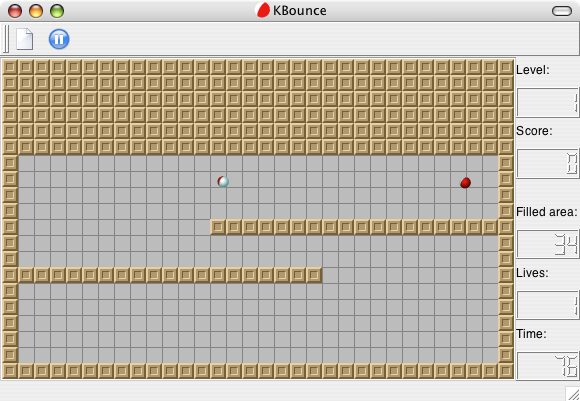Click the toolbar drag handle
Screen dimensions: 580x401
point(6,39)
